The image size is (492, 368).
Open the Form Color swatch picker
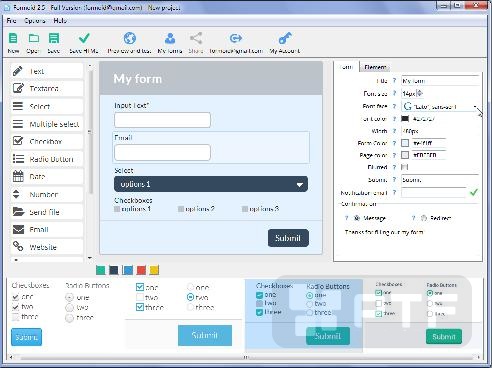(405, 143)
